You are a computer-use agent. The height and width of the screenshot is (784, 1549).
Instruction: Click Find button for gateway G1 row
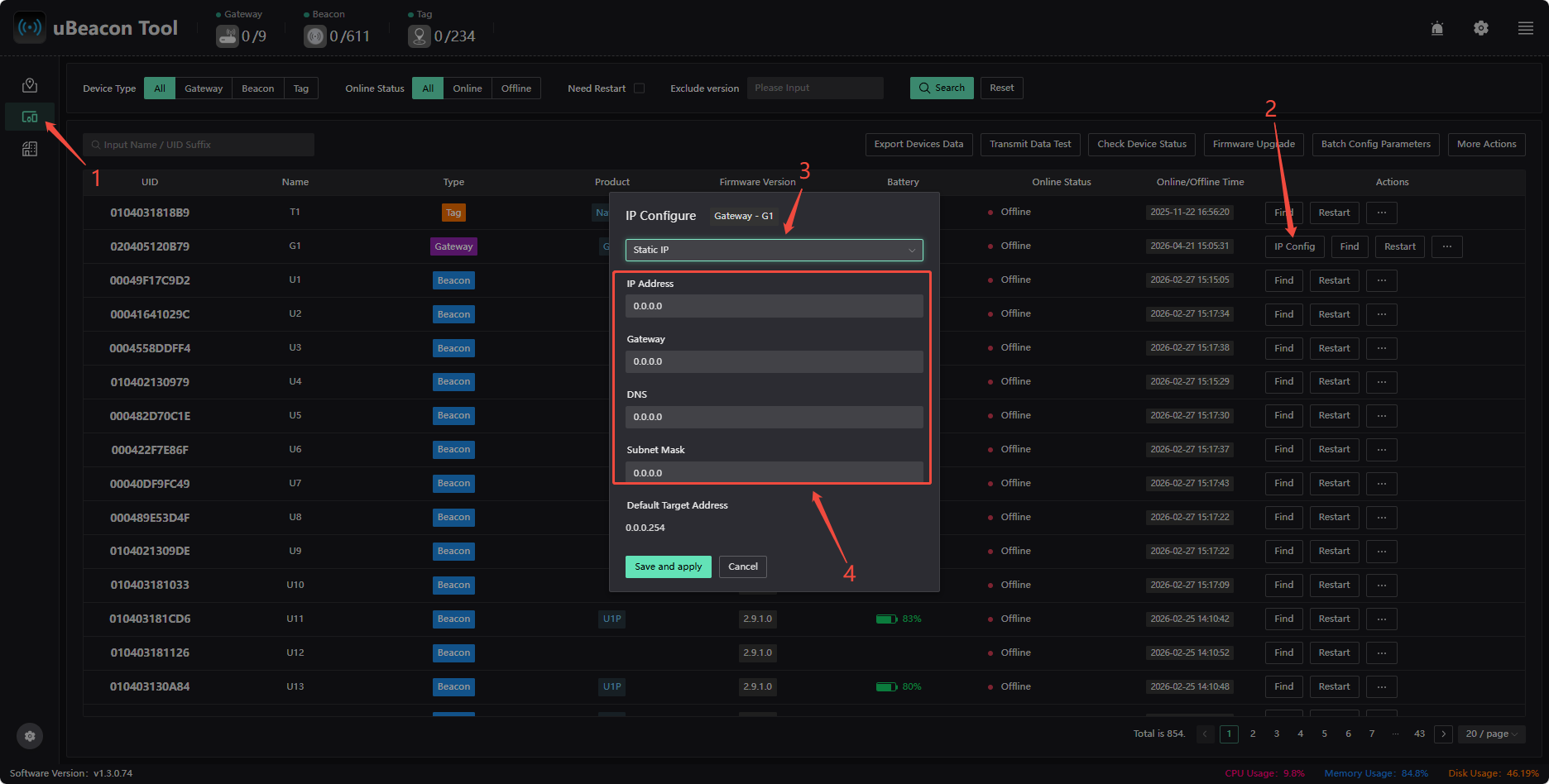coord(1350,246)
